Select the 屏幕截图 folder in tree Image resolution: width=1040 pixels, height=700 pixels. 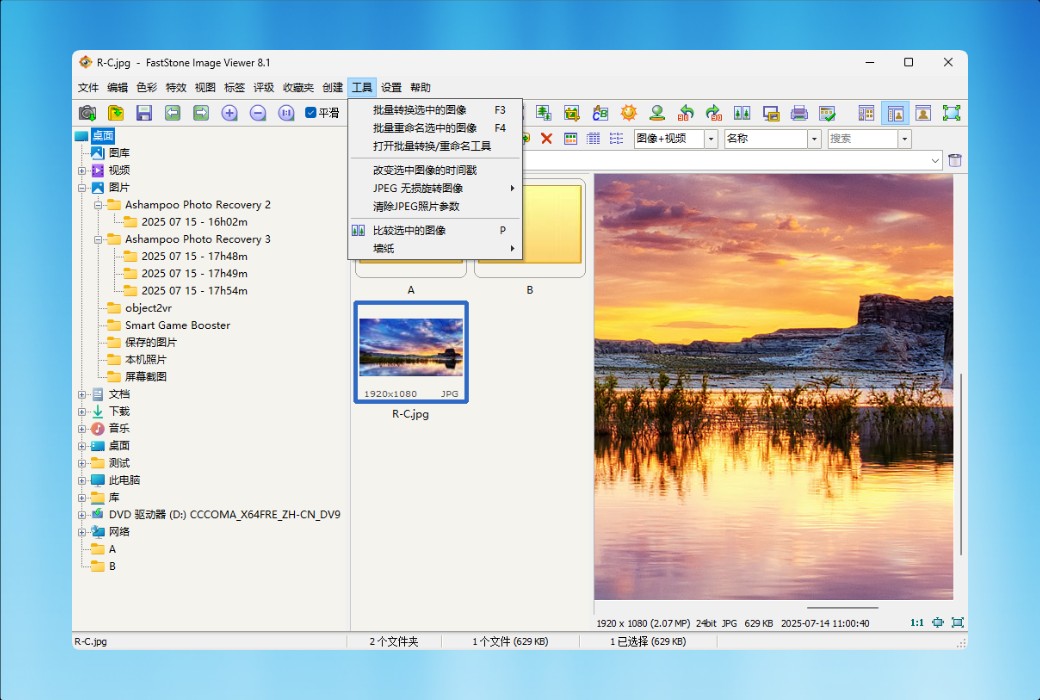coord(145,377)
